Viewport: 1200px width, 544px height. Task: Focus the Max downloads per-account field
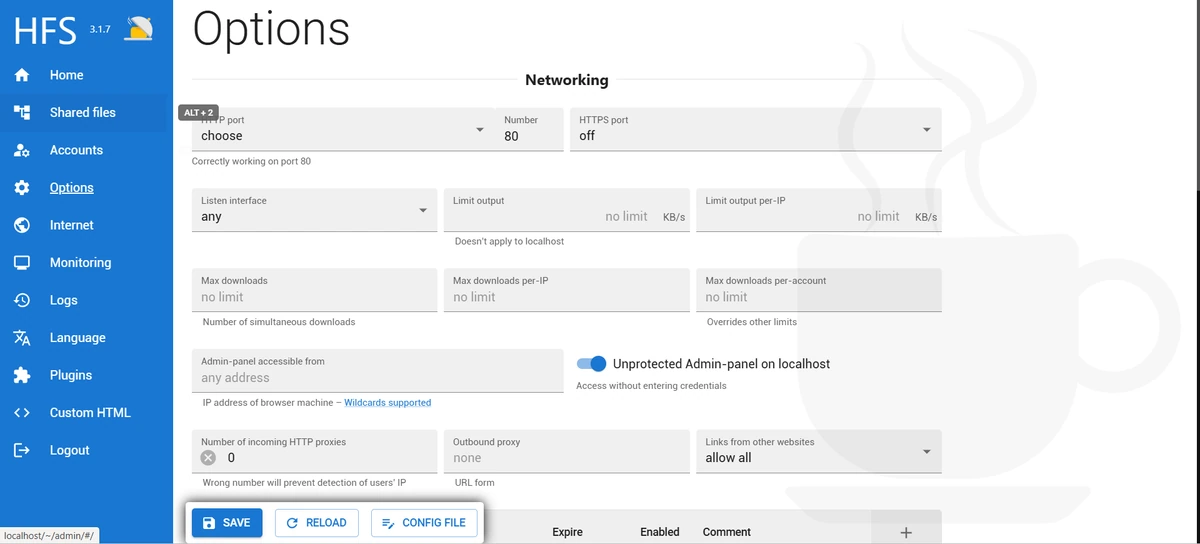[819, 290]
